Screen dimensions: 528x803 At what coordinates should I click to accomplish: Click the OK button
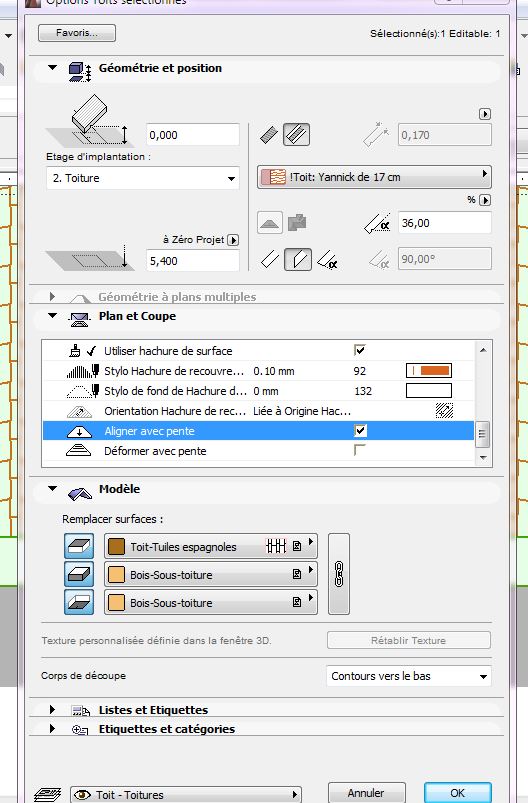pyautogui.click(x=457, y=793)
